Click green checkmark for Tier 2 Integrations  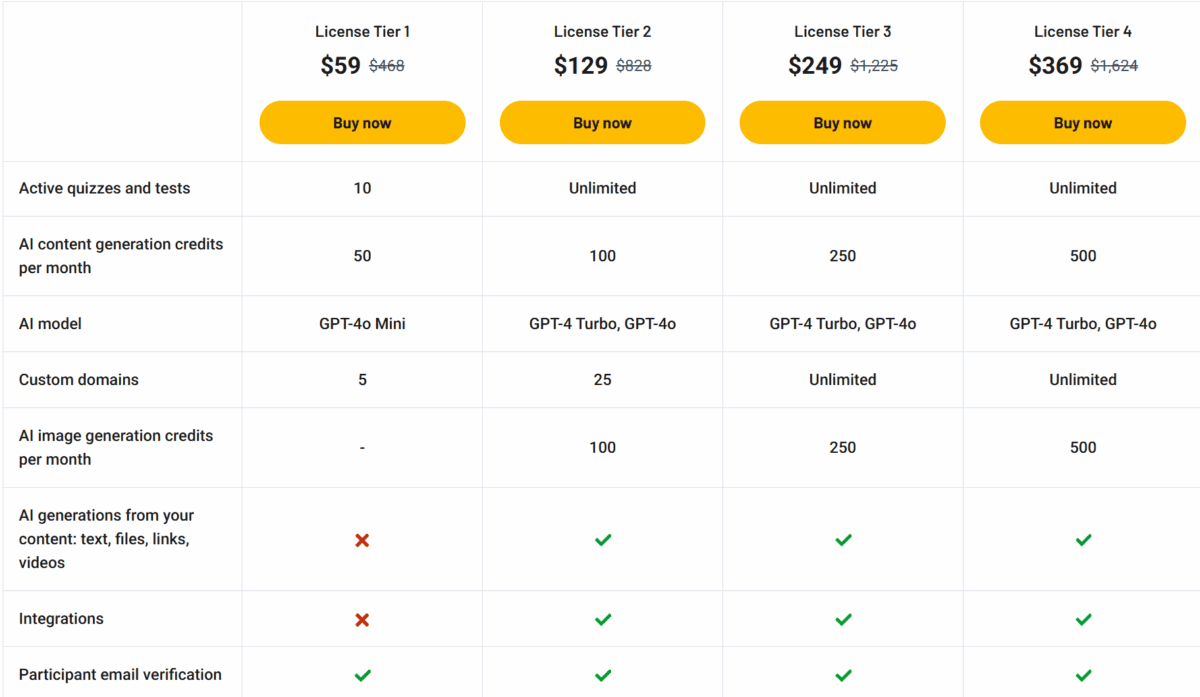(x=603, y=620)
